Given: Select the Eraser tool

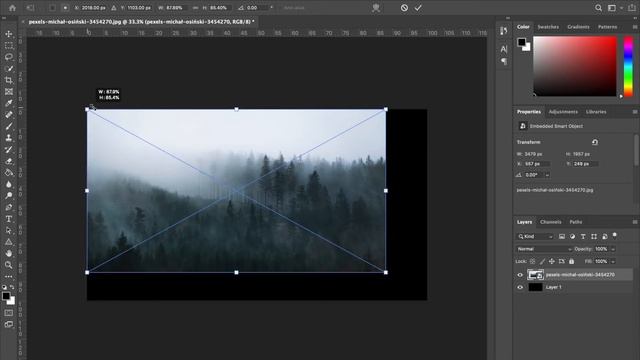Looking at the screenshot, I should pos(9,161).
